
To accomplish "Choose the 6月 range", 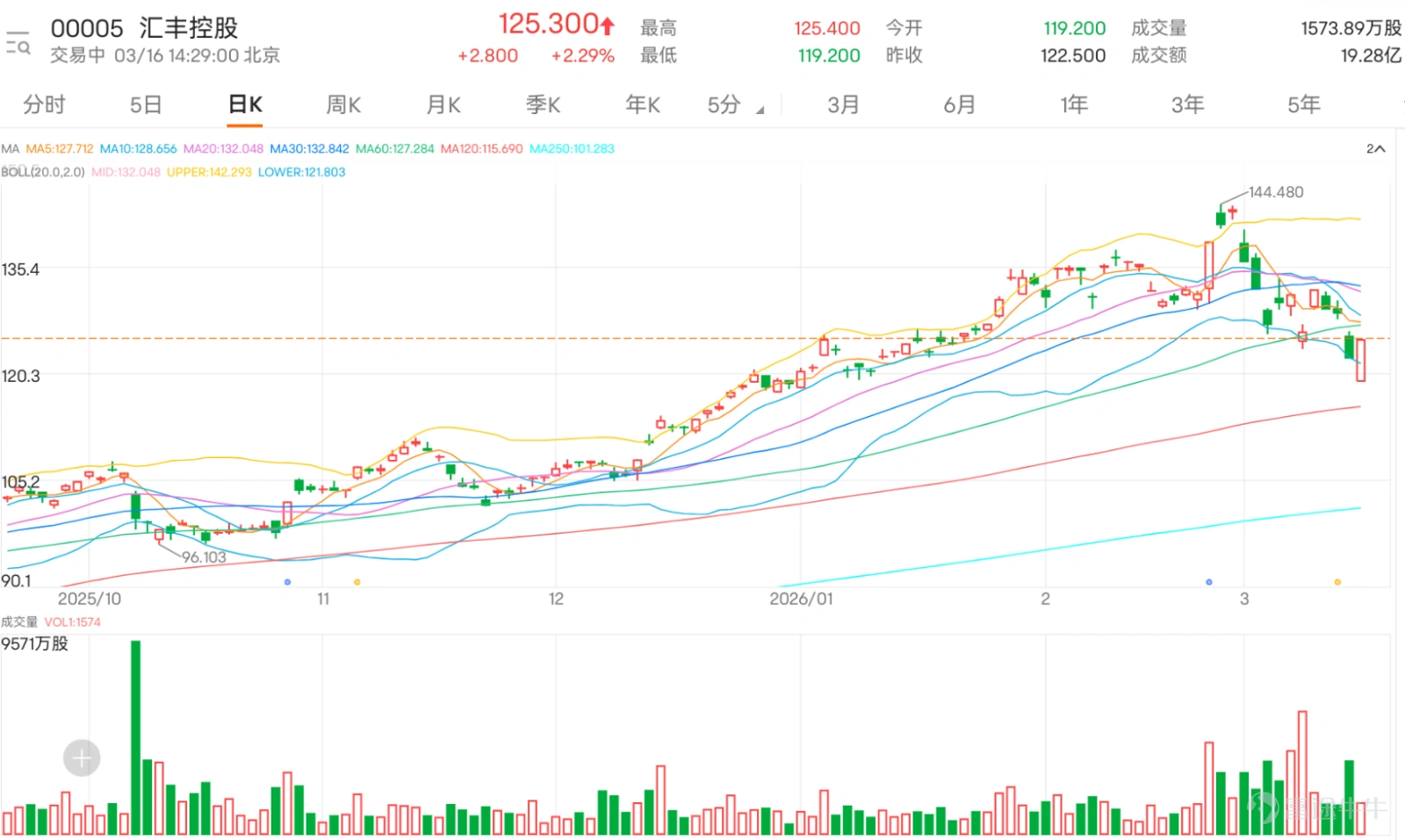I will pyautogui.click(x=960, y=104).
